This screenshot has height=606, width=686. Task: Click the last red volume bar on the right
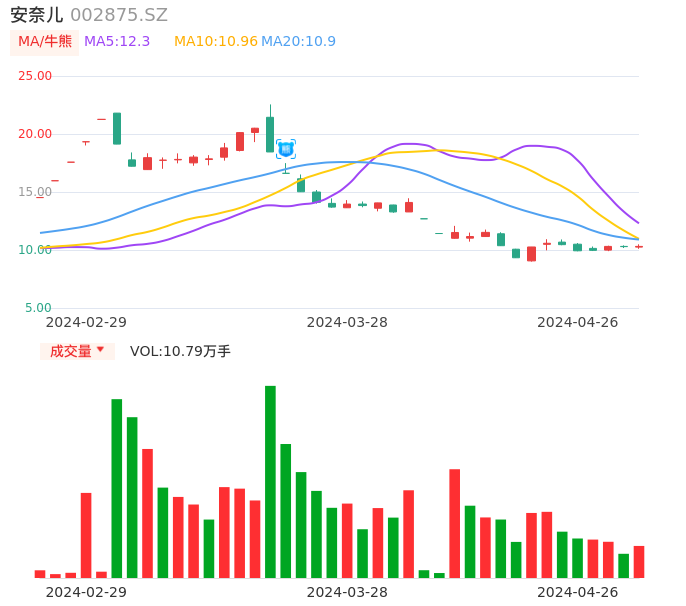pos(639,562)
